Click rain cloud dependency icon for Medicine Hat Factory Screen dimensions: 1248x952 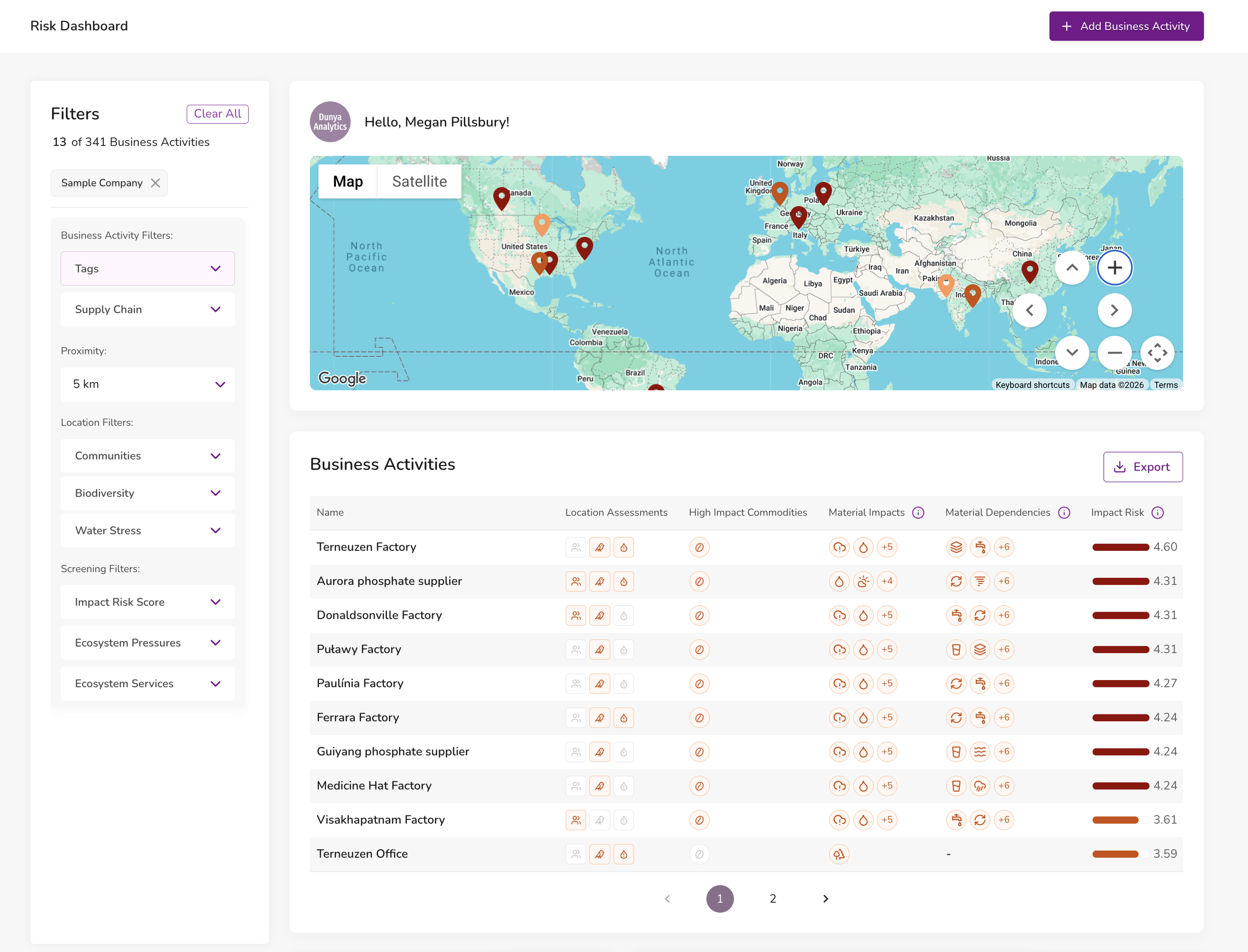(980, 786)
